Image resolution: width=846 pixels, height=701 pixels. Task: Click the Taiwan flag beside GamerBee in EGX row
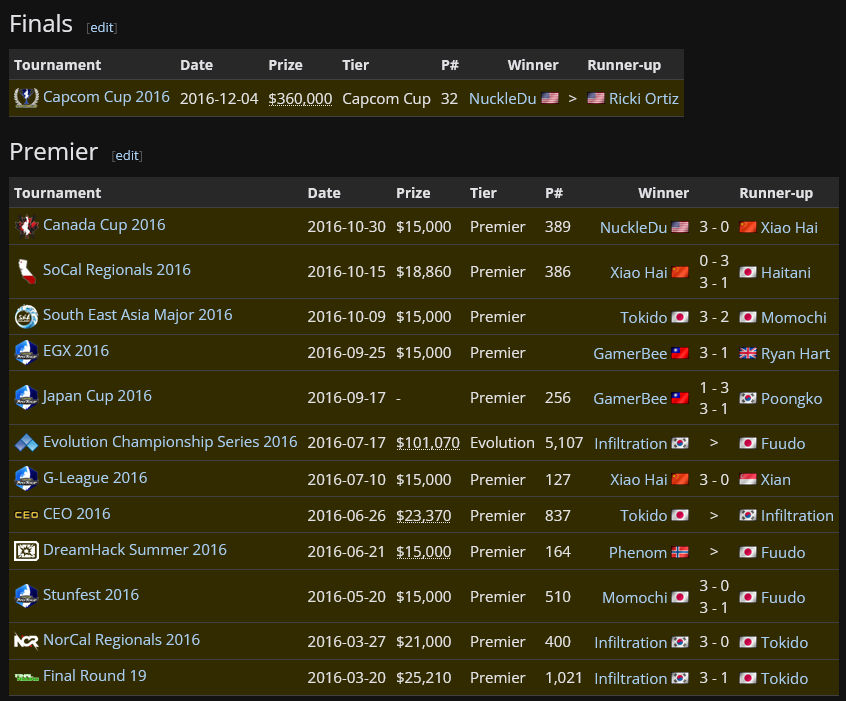[x=680, y=353]
